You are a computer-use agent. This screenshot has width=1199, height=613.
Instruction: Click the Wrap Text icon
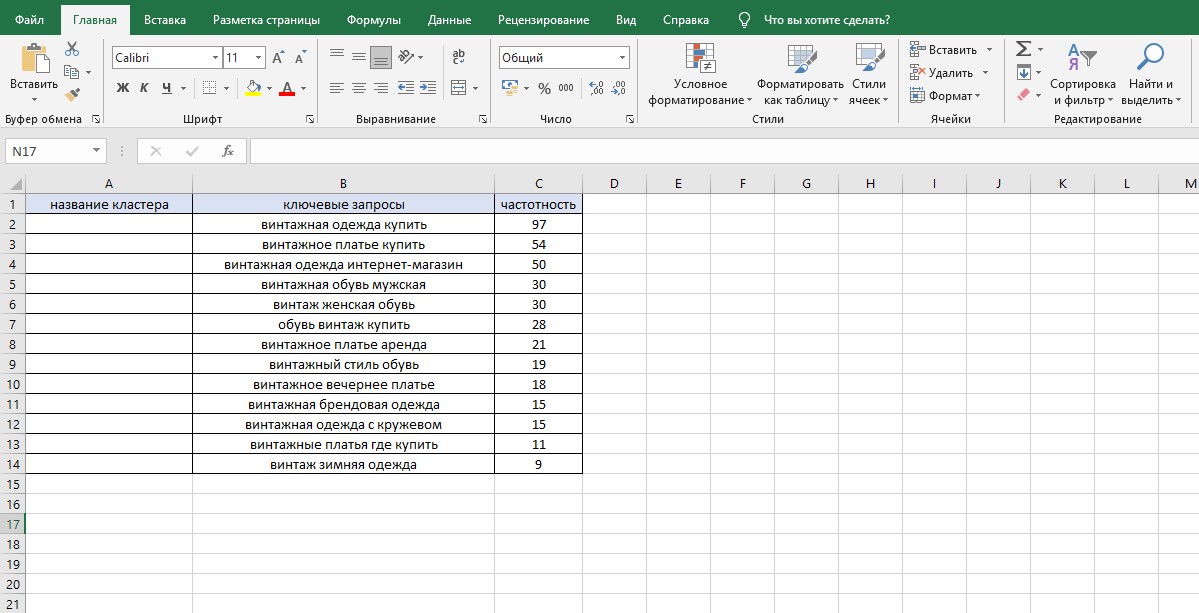coord(459,57)
